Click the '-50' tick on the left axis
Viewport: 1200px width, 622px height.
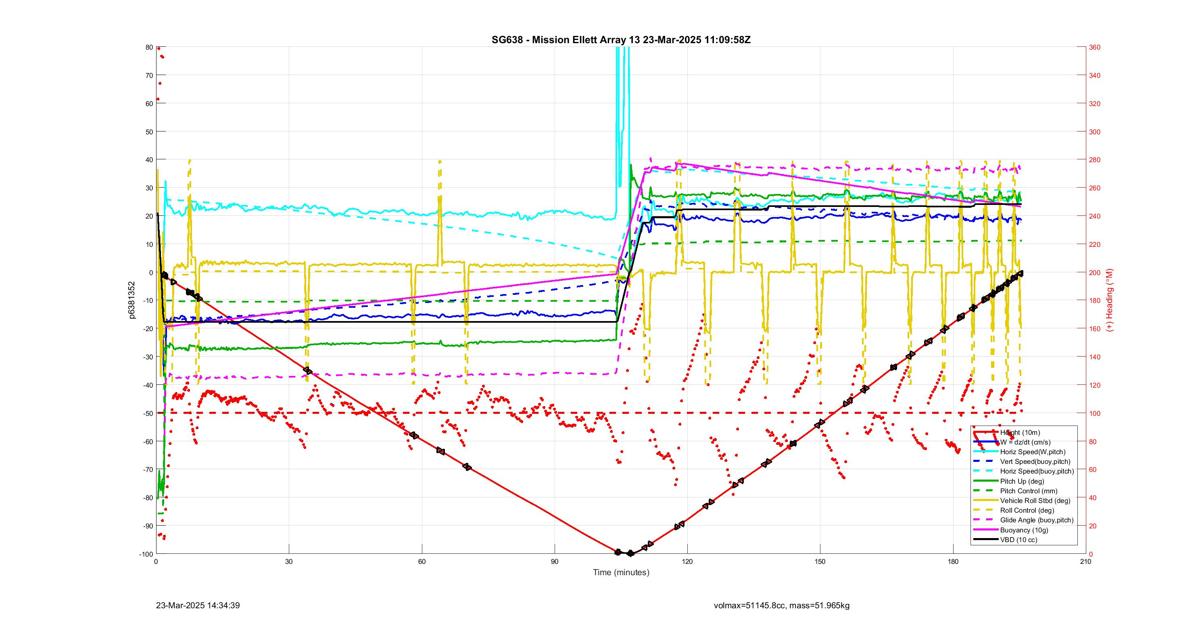coord(146,413)
